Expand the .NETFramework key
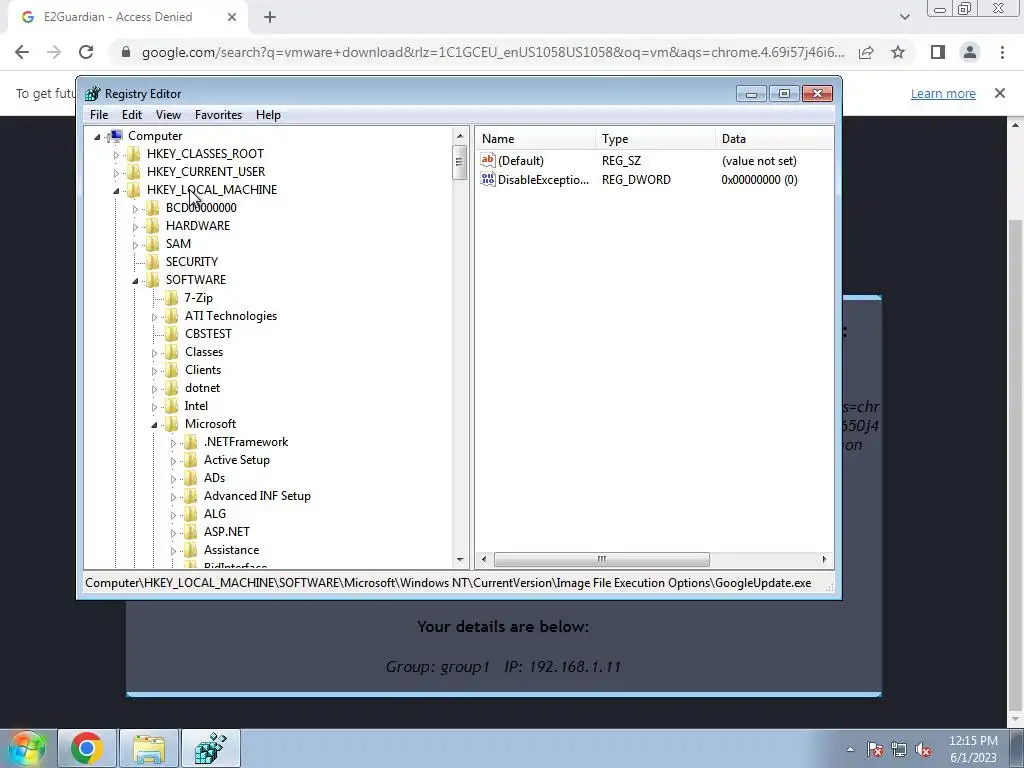This screenshot has height=768, width=1024. pyautogui.click(x=173, y=443)
